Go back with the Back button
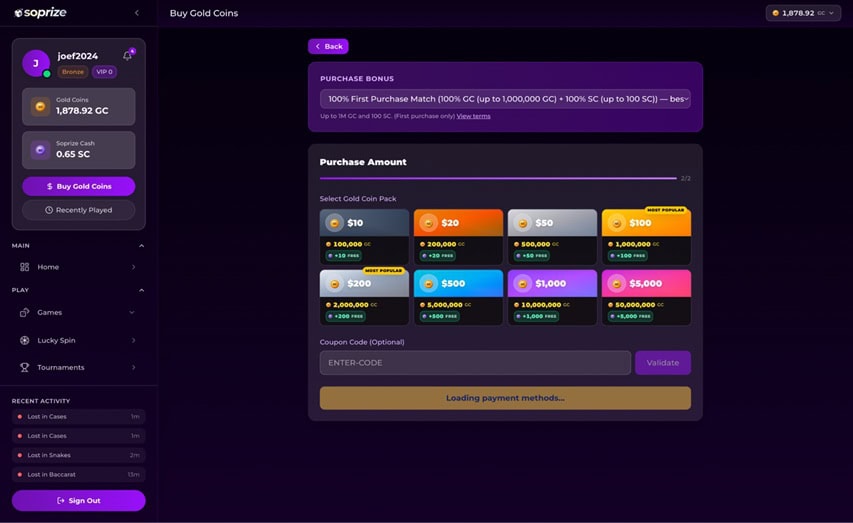Viewport: 853px width, 523px height. click(328, 46)
